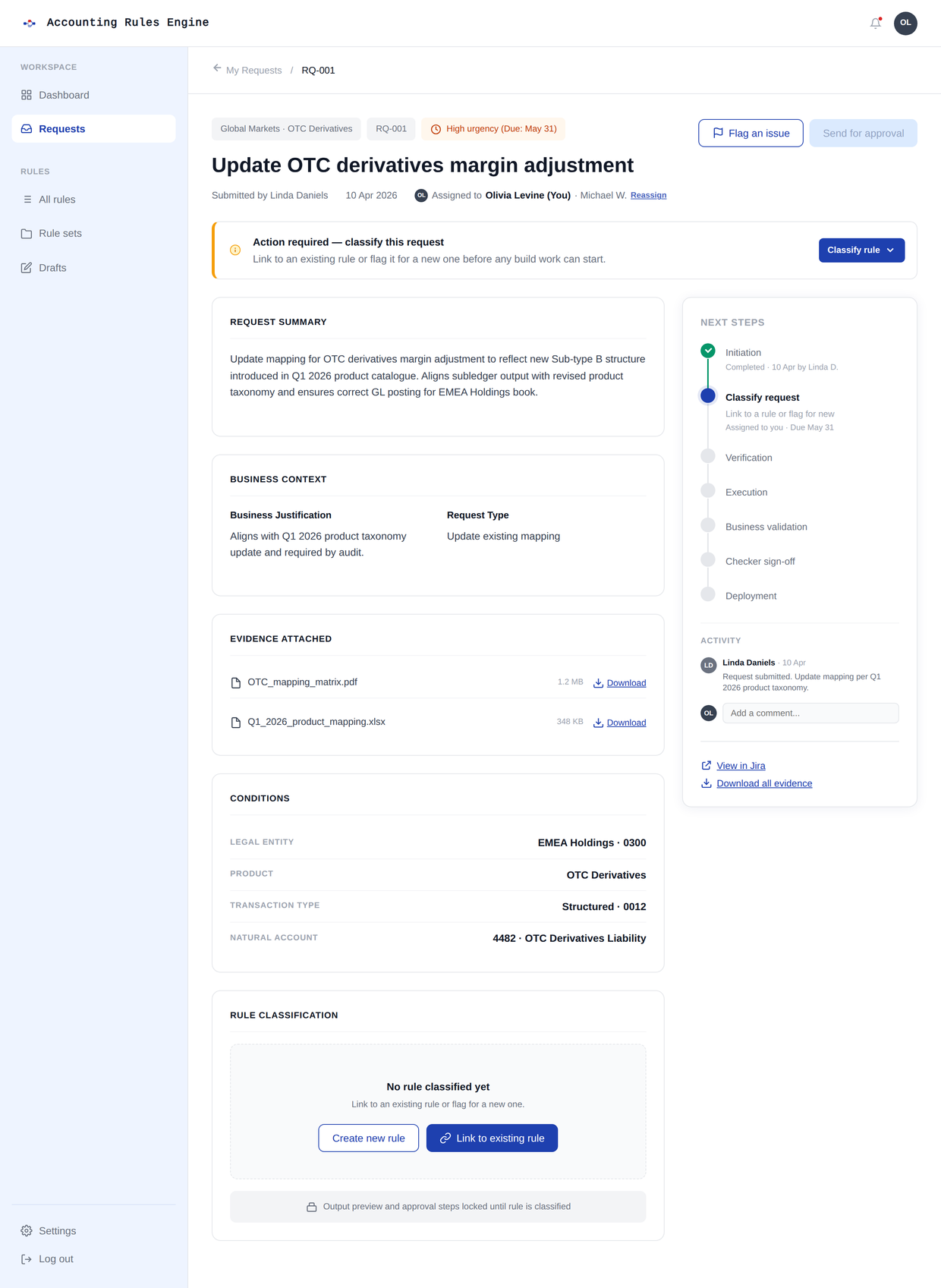Viewport: 941px width, 1288px height.
Task: Click the Execution step marker
Action: (708, 490)
